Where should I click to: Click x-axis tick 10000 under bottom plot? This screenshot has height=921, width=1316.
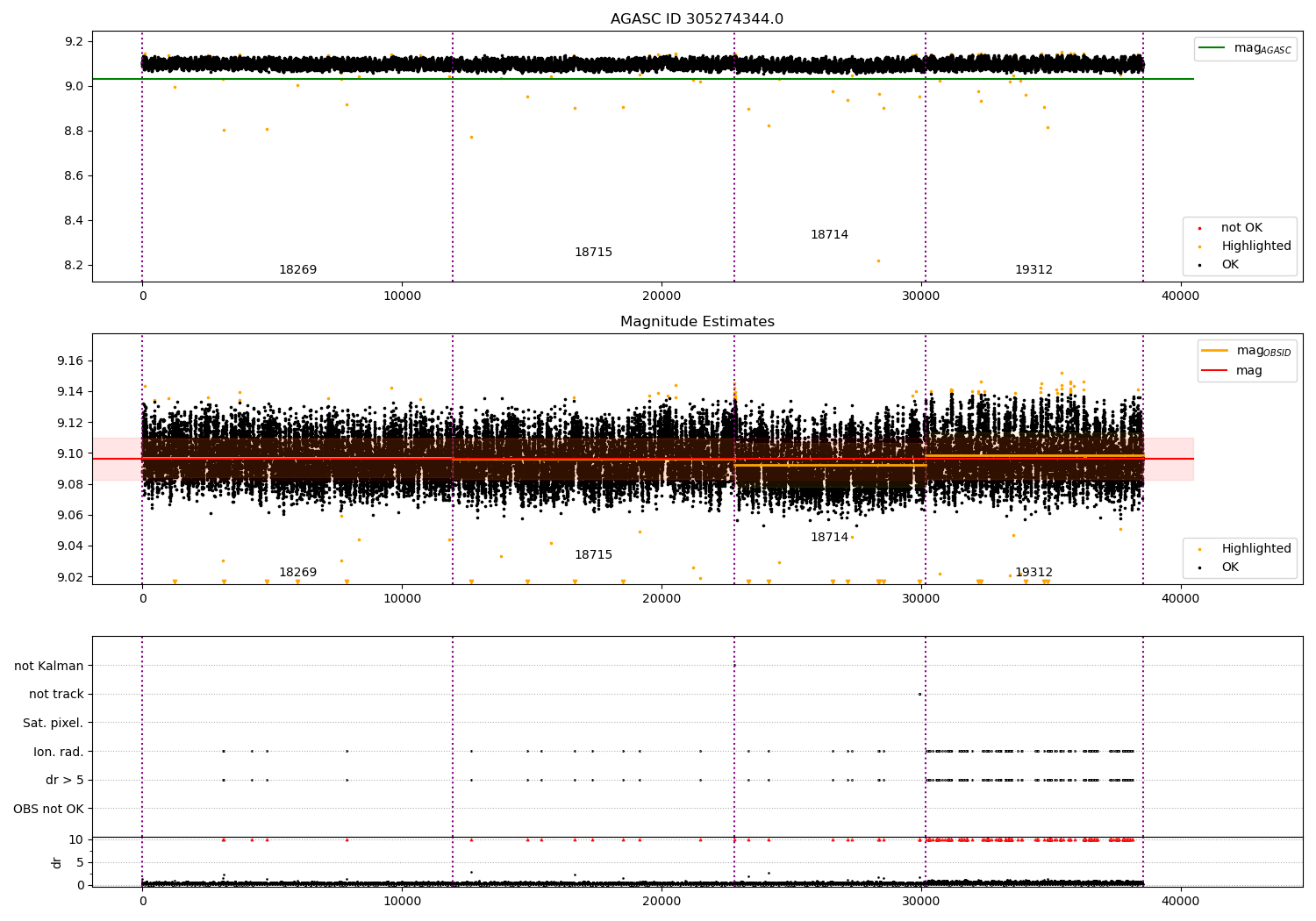(402, 901)
